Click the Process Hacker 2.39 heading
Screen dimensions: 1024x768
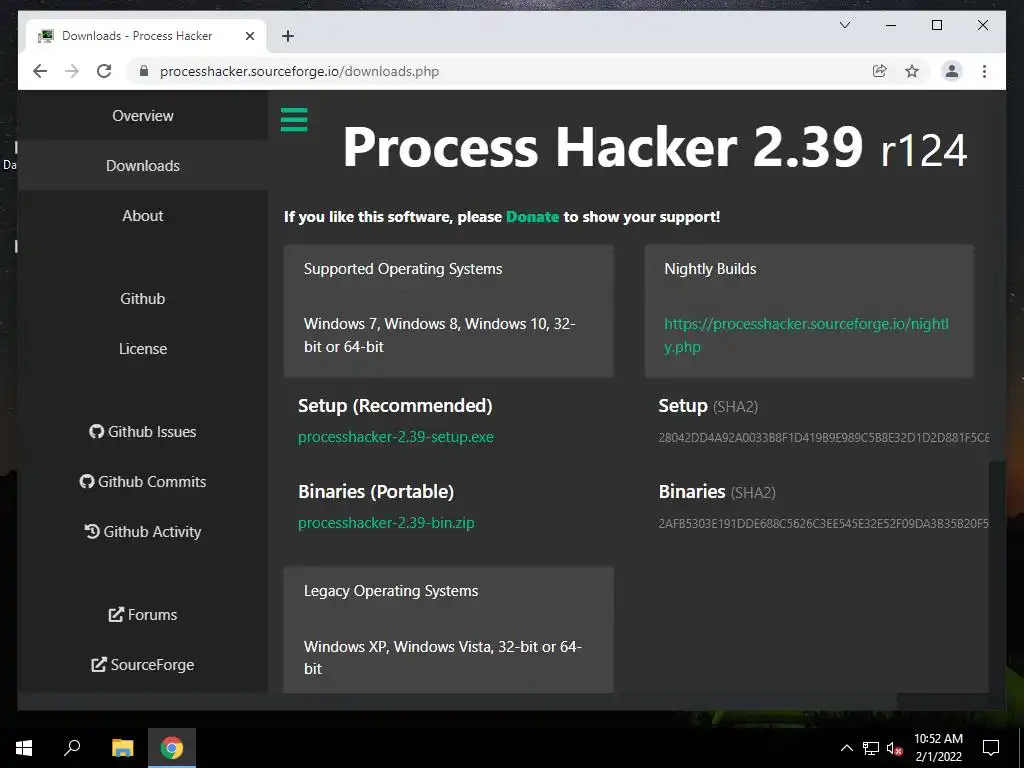click(603, 148)
